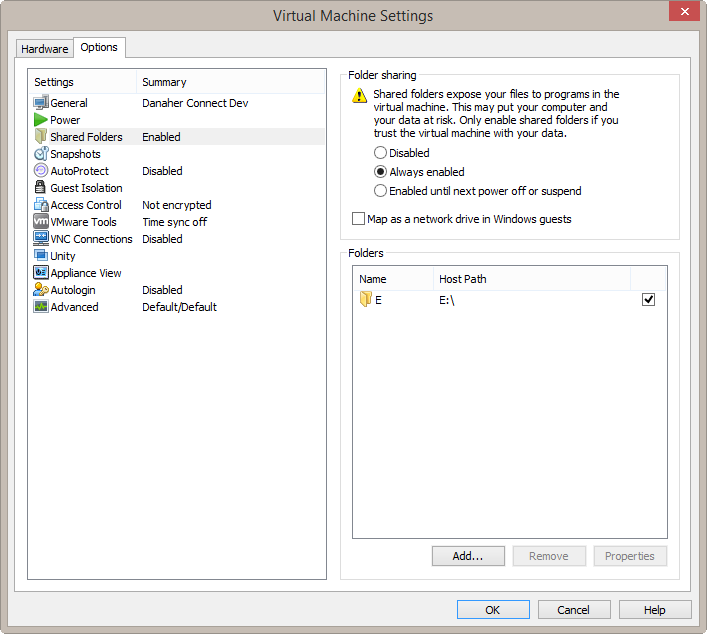This screenshot has width=707, height=634.
Task: Click the folder icon beside shared folder E
Action: pyautogui.click(x=366, y=299)
